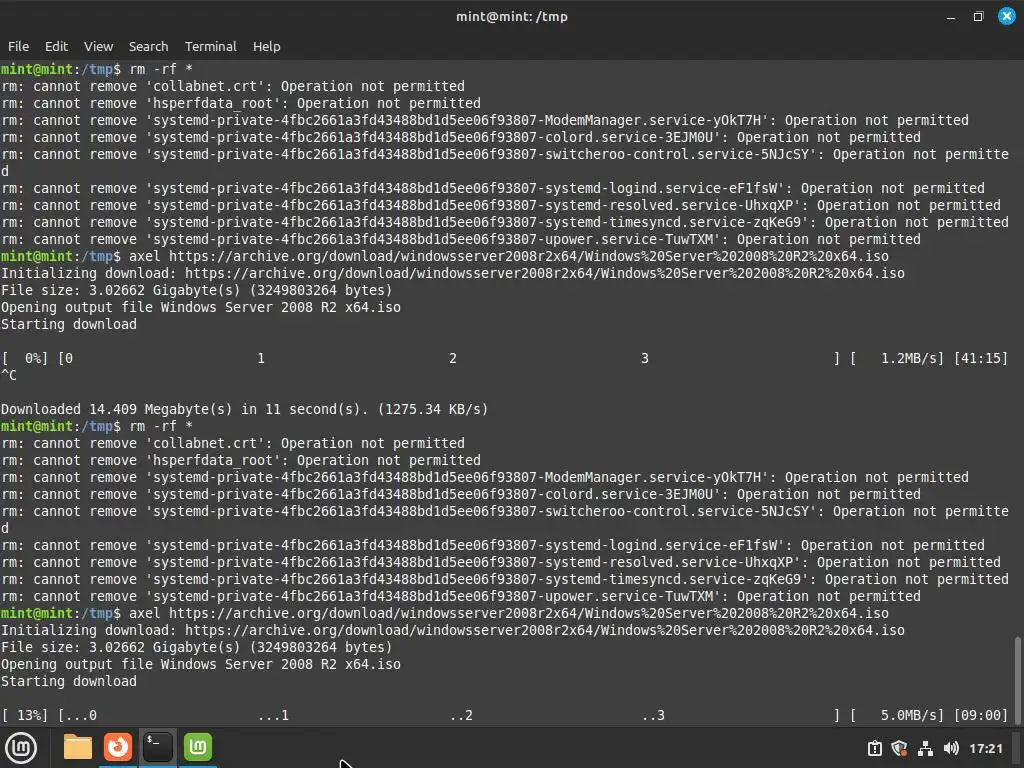Click the first systemd-resolved.service error line
This screenshot has width=1024, height=768.
point(500,205)
